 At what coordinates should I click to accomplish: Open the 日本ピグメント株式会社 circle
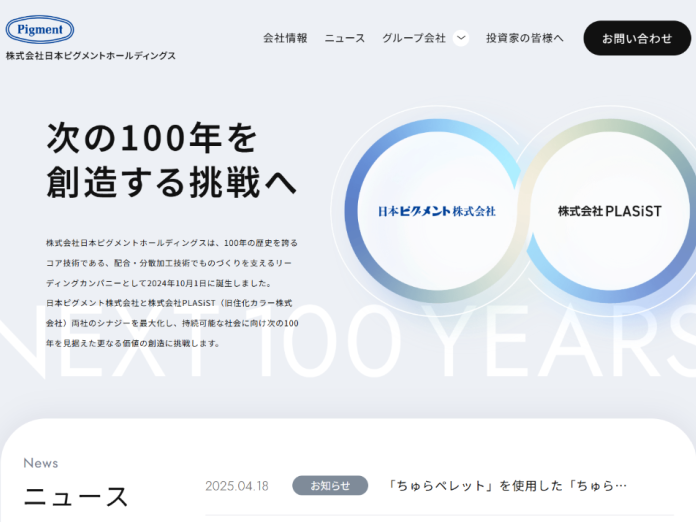437,211
